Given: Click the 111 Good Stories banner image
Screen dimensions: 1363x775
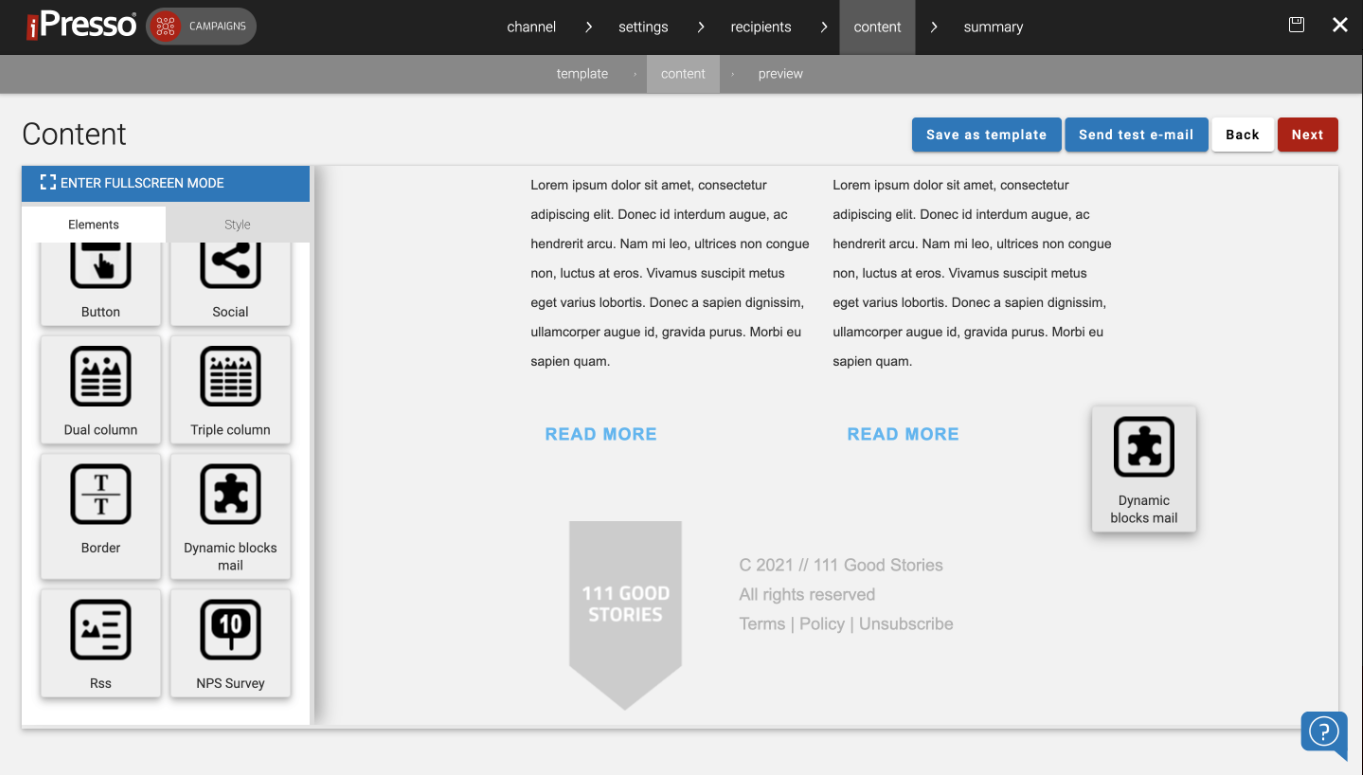Looking at the screenshot, I should 625,615.
